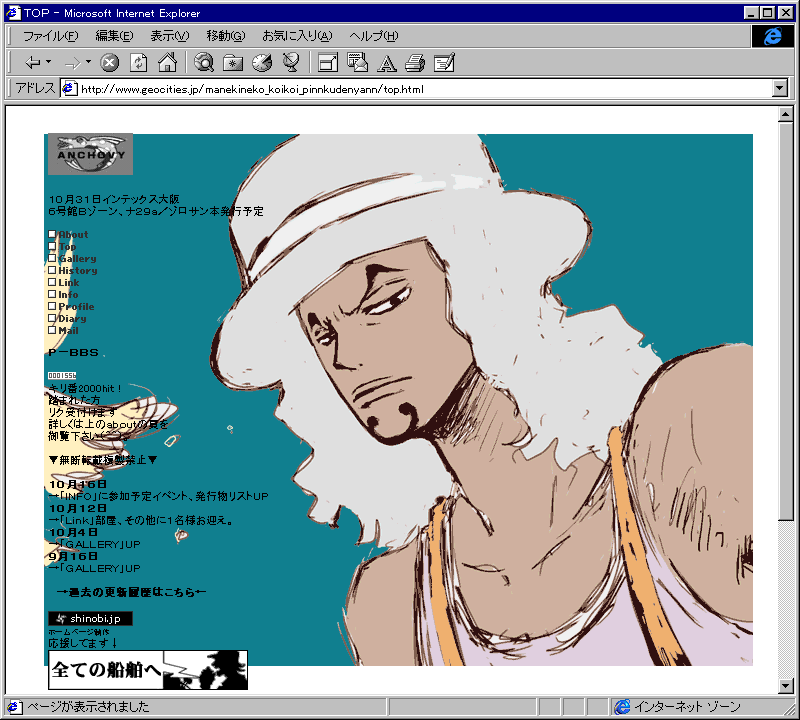Open the History icon

point(262,63)
